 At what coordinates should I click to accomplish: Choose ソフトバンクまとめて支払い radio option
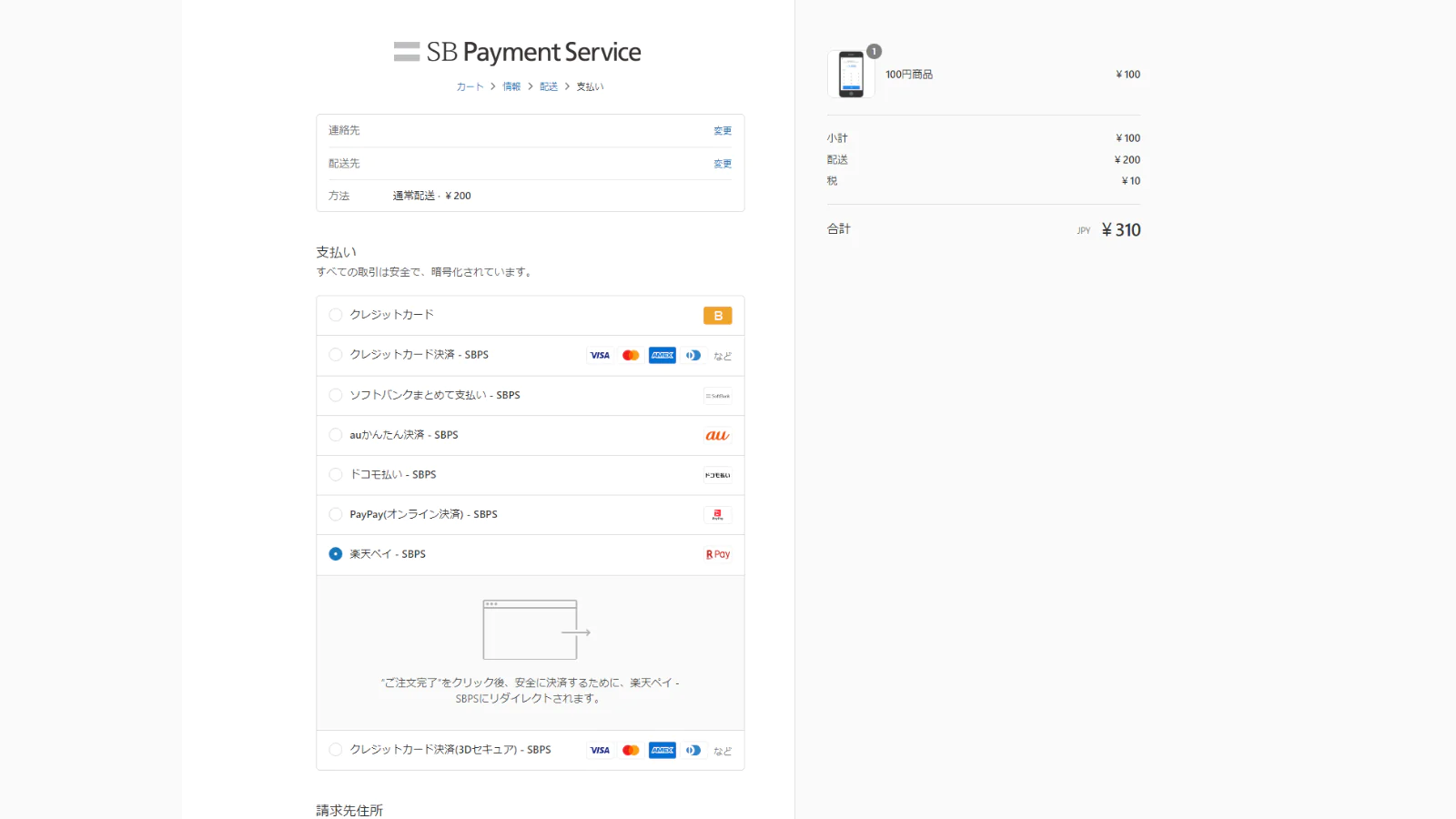point(336,395)
